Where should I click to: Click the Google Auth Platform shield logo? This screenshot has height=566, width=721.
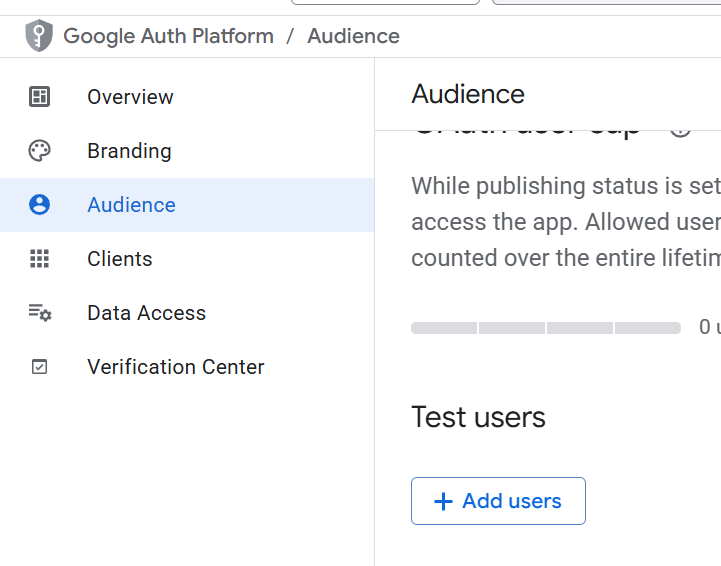coord(38,36)
